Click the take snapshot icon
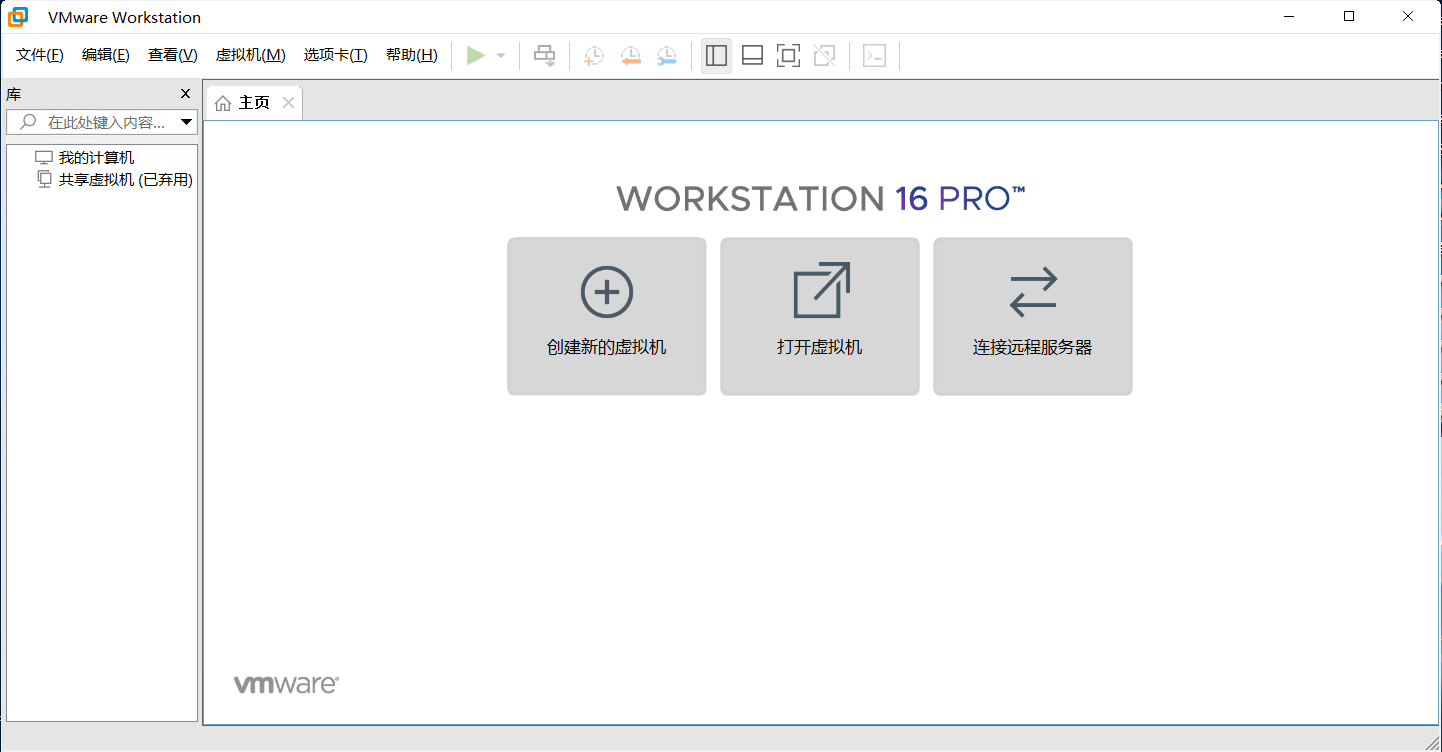The height and width of the screenshot is (752, 1442). [594, 56]
